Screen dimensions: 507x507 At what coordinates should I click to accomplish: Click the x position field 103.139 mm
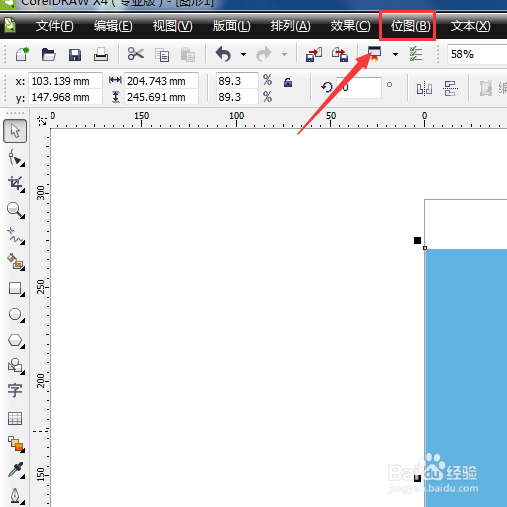tap(65, 81)
